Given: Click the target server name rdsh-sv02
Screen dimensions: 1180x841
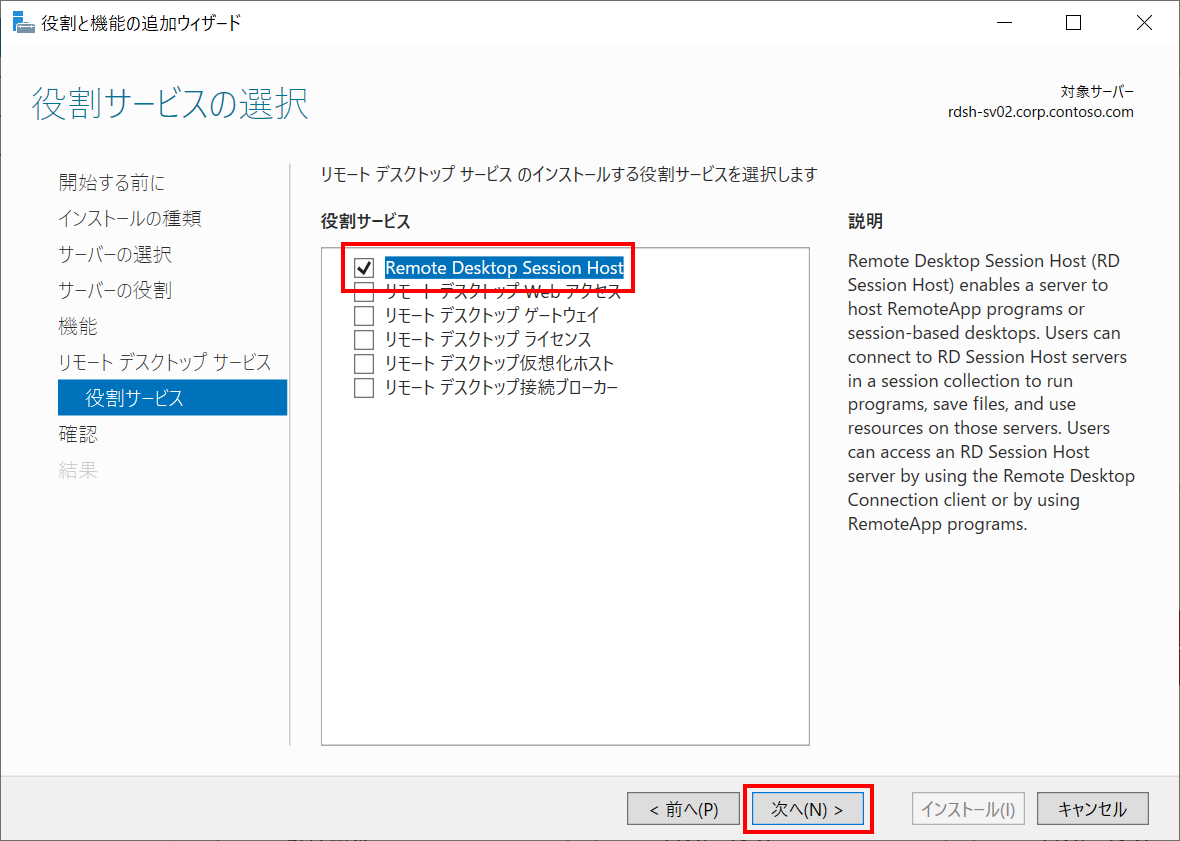Looking at the screenshot, I should pyautogui.click(x=1040, y=112).
